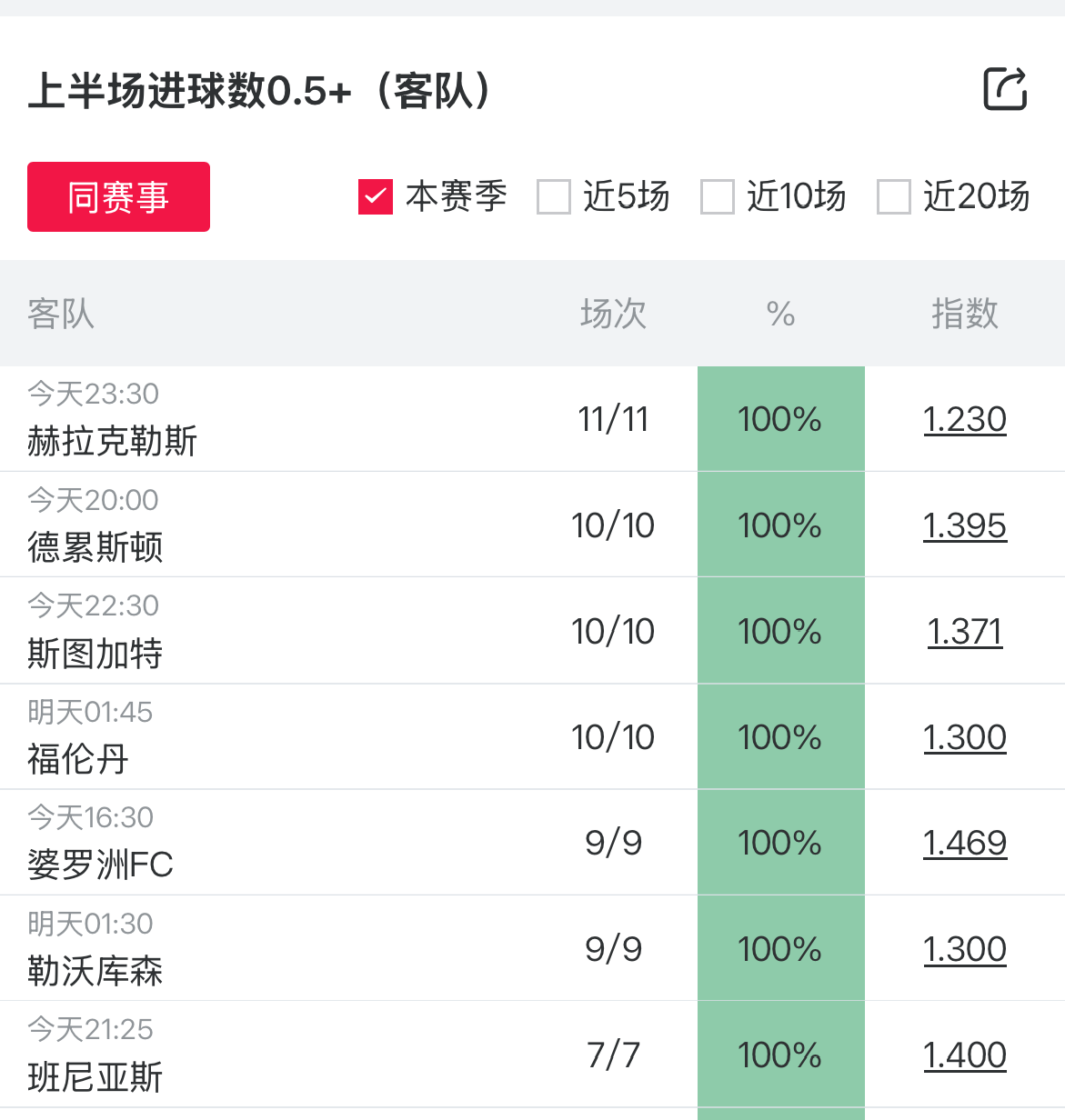Open 勒沃库森 odds link 1.300
Image resolution: width=1065 pixels, height=1120 pixels.
(964, 949)
